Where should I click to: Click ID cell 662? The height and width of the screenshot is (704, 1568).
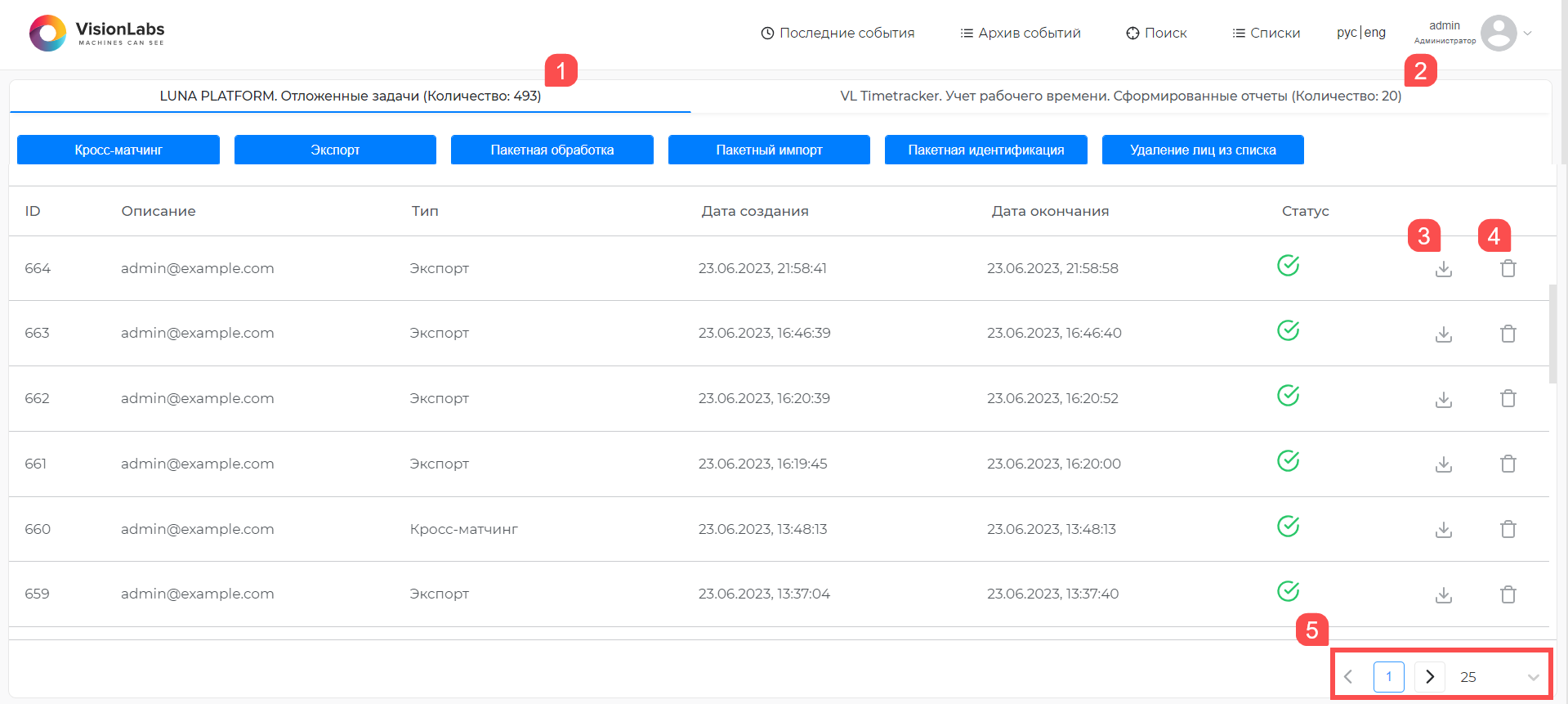tap(37, 398)
